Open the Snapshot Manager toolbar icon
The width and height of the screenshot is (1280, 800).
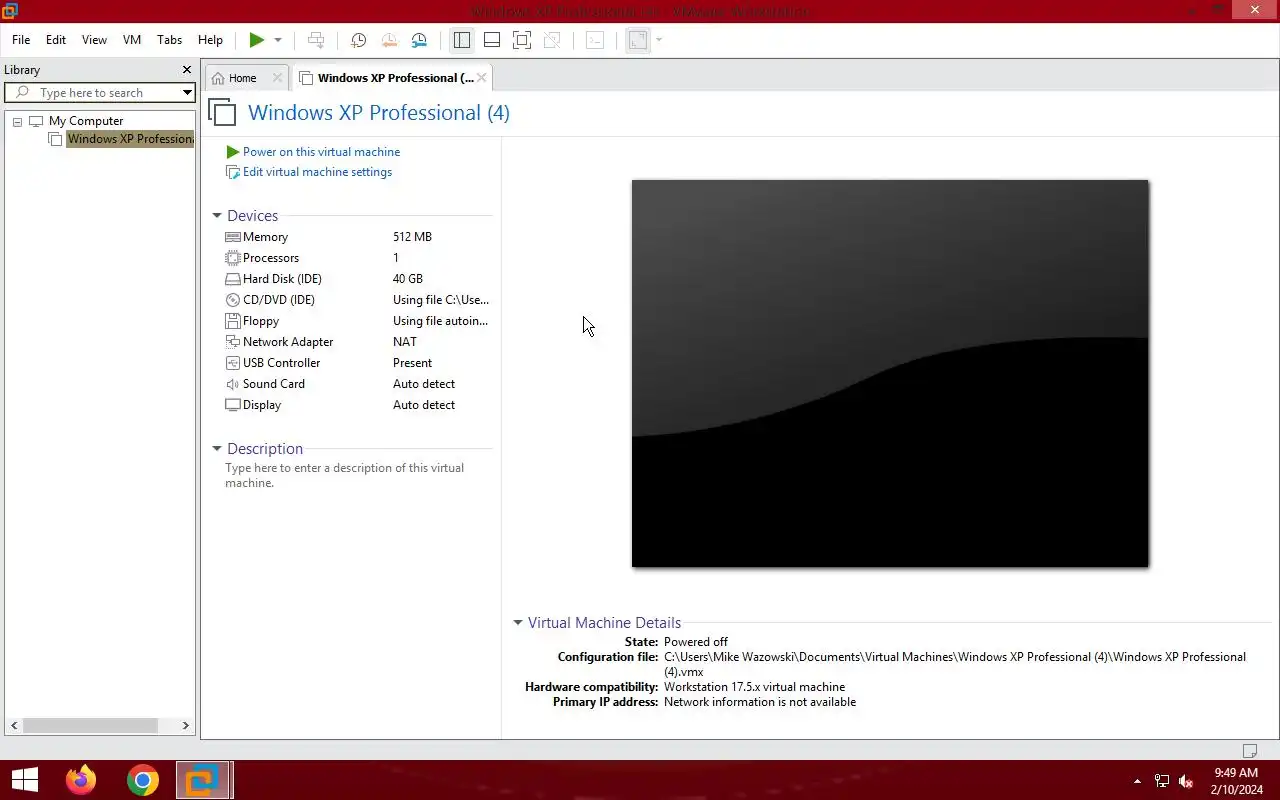point(419,40)
